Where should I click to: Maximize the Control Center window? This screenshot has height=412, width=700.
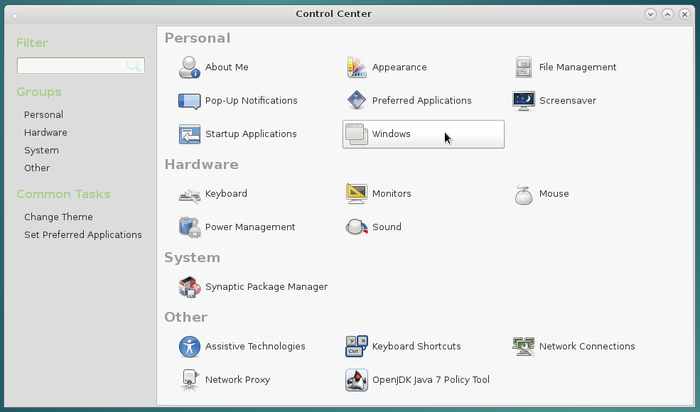(x=667, y=14)
